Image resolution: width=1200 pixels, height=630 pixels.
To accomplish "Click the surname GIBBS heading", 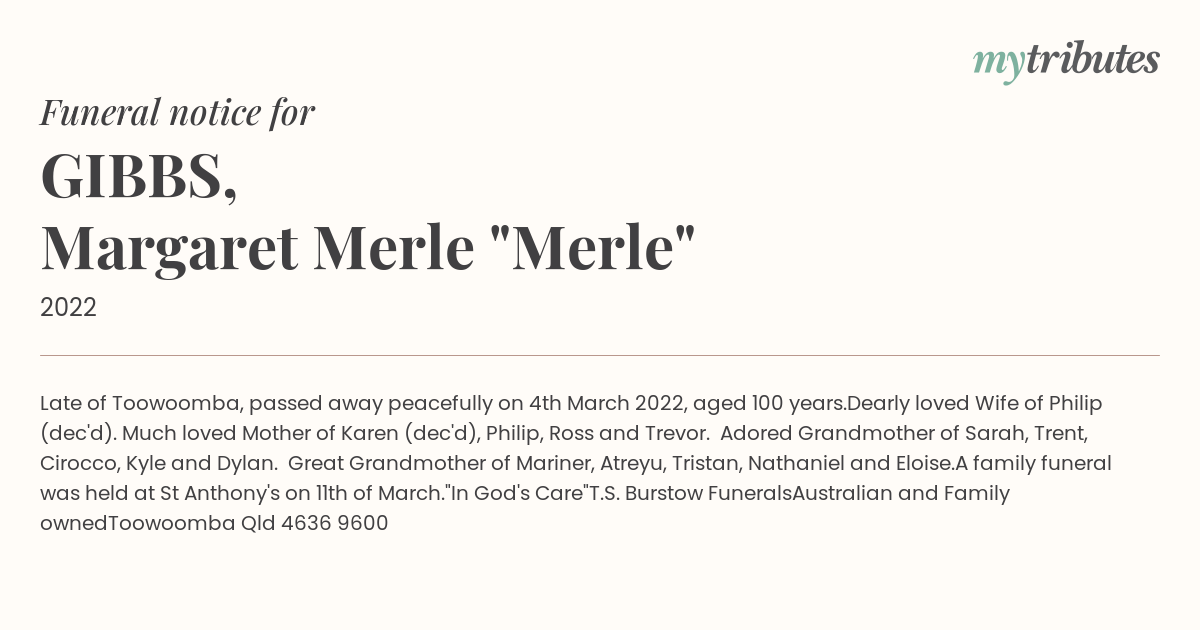I will pos(139,177).
